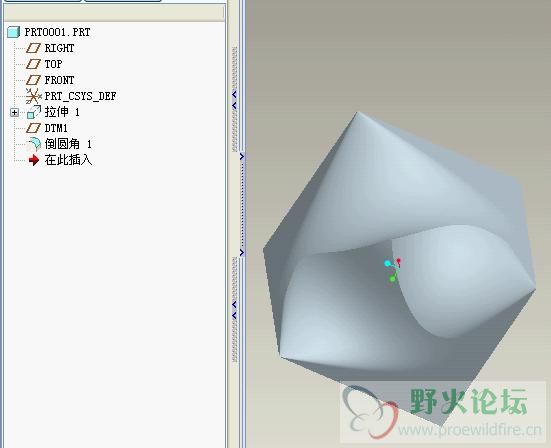This screenshot has height=448, width=551.
Task: Click the 倒圆角 1 round feature icon
Action: click(x=34, y=144)
